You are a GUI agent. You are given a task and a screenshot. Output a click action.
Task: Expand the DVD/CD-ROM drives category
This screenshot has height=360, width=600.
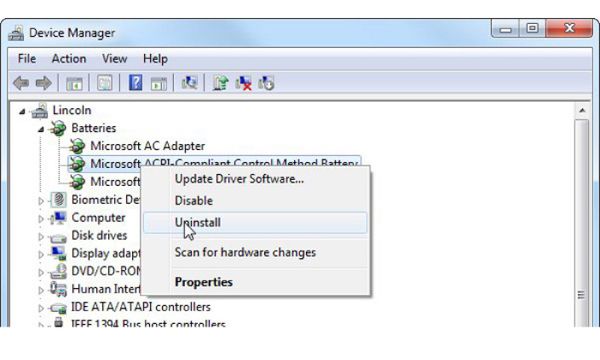[x=41, y=272]
